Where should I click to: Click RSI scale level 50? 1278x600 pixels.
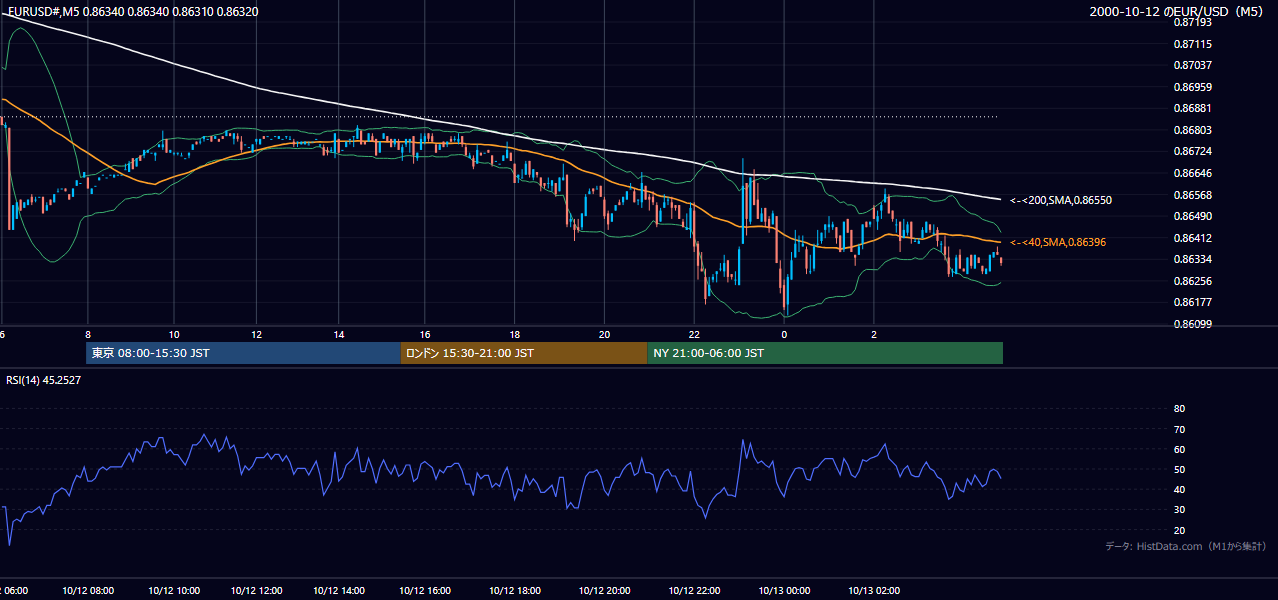pos(1179,469)
